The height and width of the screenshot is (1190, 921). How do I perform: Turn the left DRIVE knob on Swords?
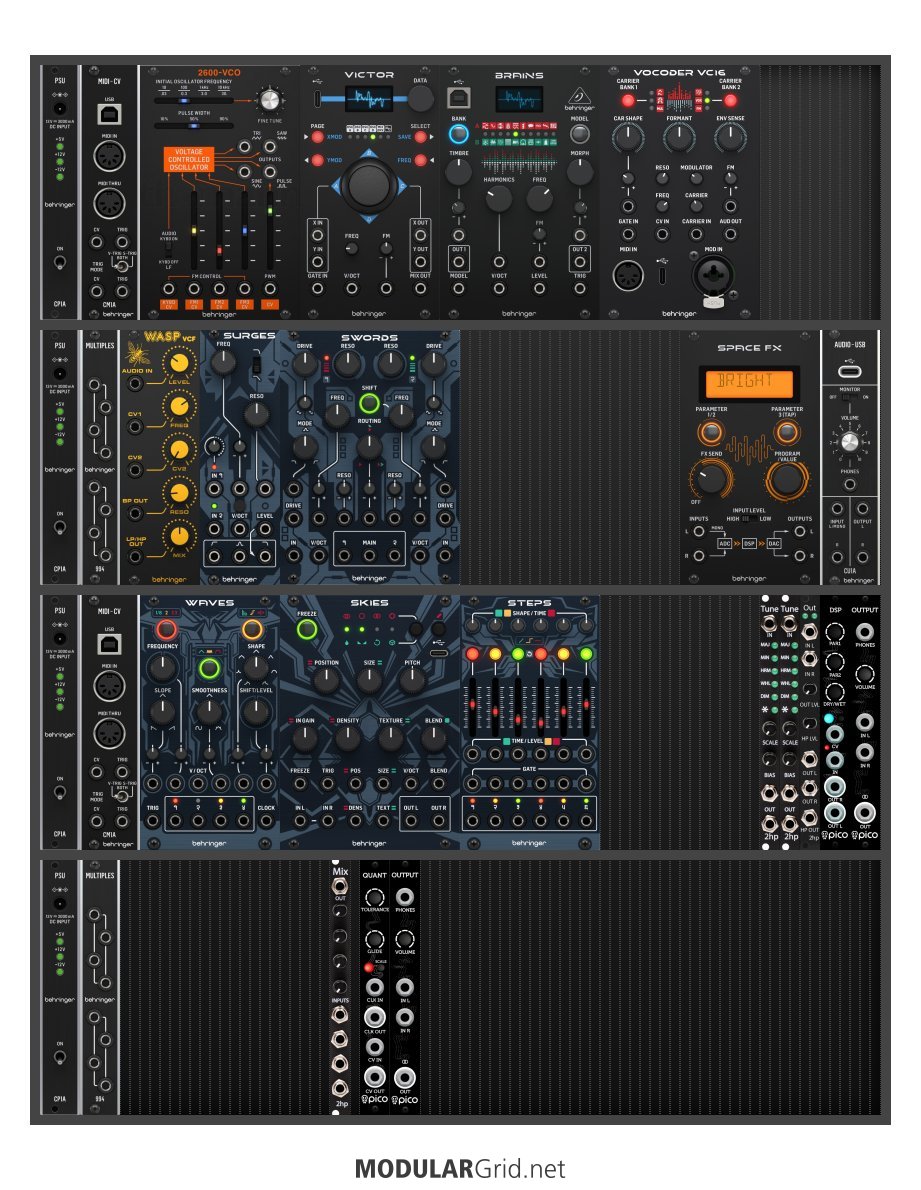tap(304, 364)
